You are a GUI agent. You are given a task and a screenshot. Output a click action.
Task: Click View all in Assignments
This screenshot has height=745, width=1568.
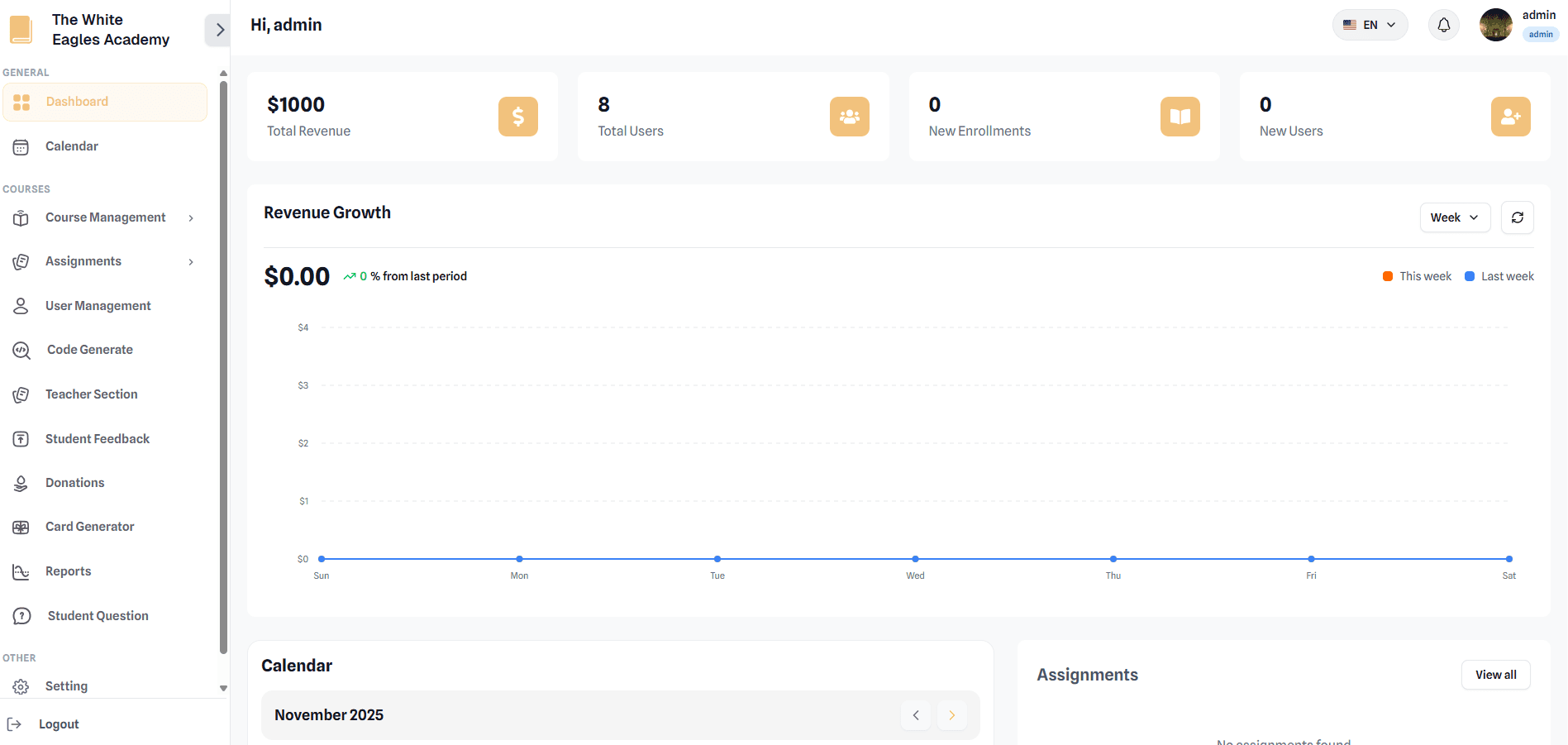pyautogui.click(x=1495, y=675)
